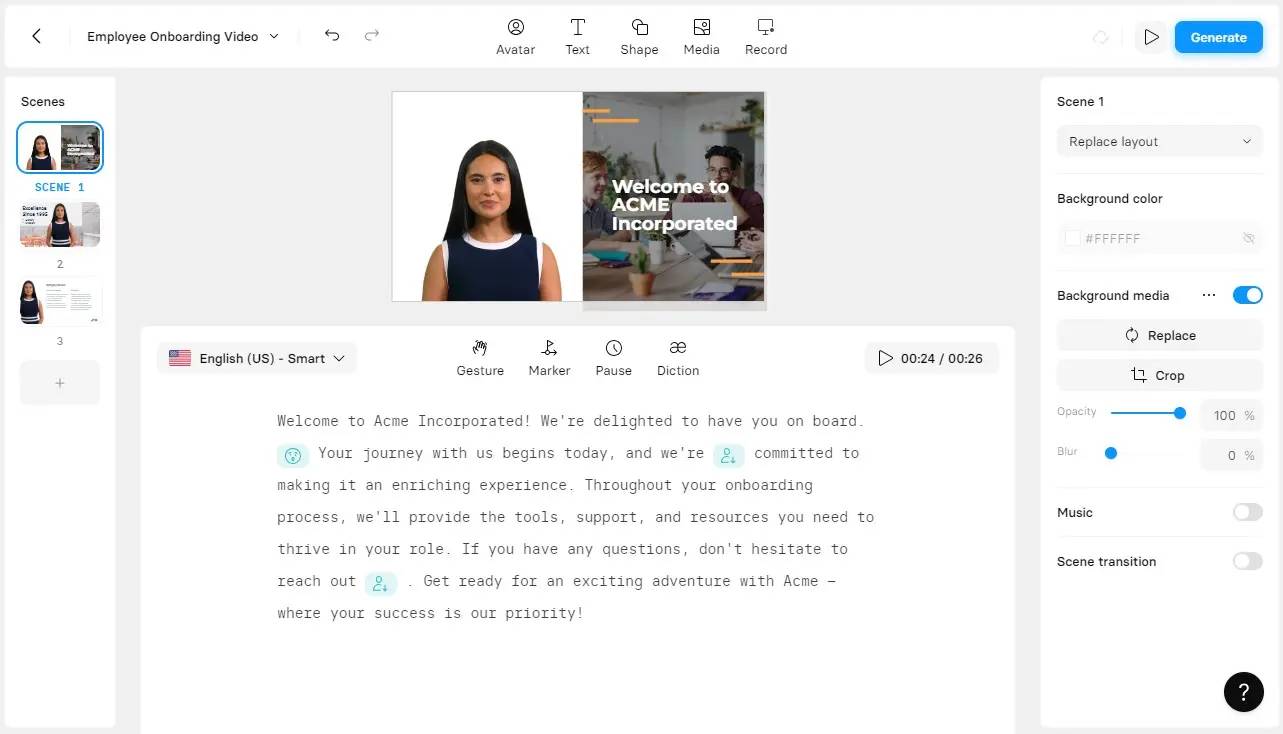This screenshot has width=1283, height=734.
Task: Enable Music for Scene 1
Action: tap(1247, 512)
